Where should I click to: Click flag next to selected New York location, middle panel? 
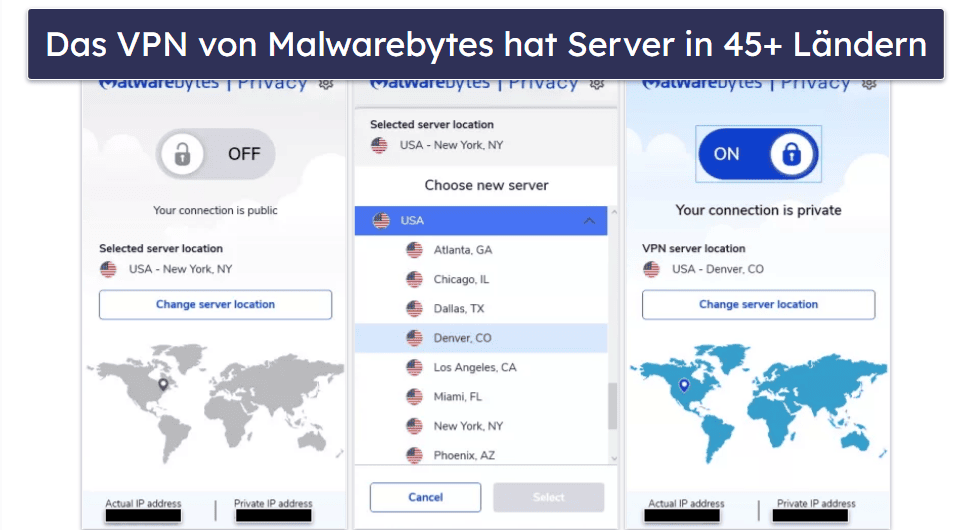coord(379,145)
